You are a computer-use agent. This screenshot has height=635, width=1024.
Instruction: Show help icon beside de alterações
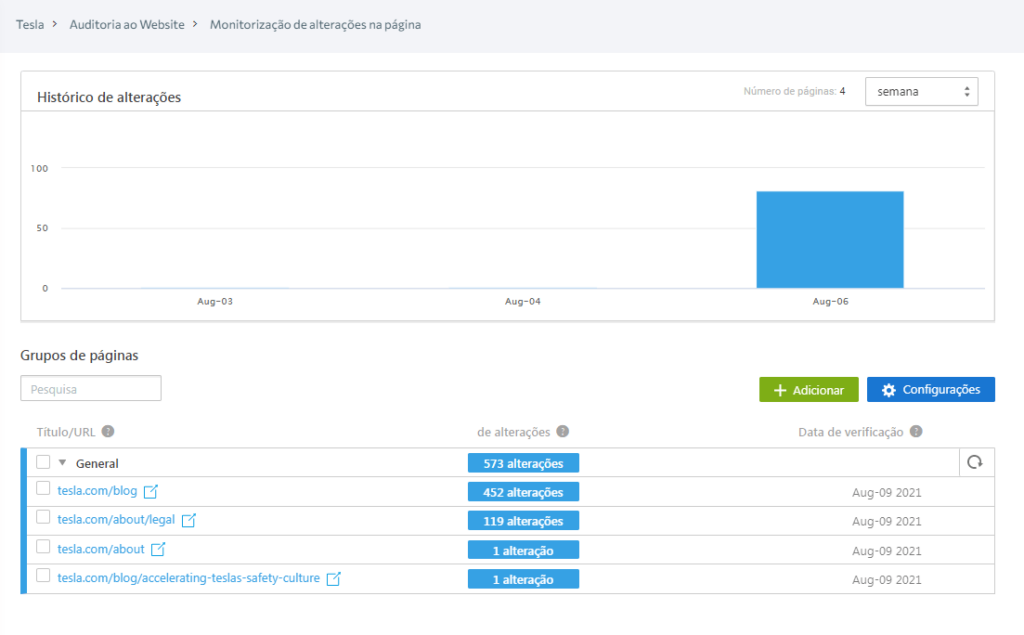click(x=563, y=431)
